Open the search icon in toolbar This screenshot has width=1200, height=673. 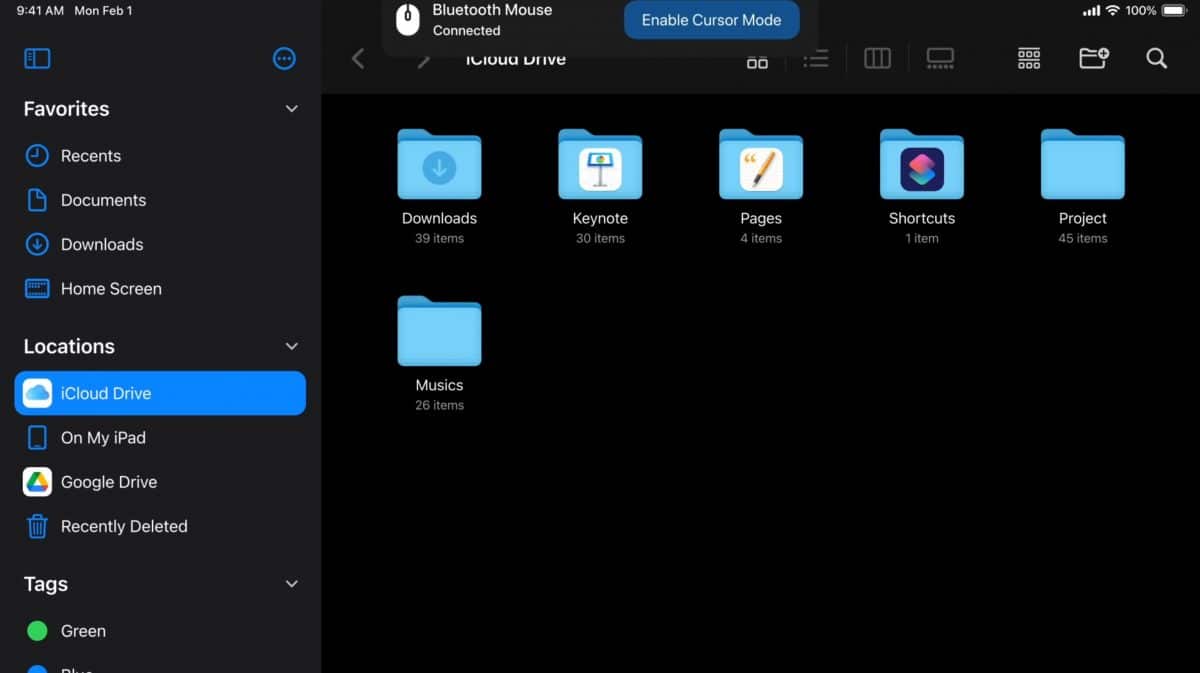[x=1156, y=58]
